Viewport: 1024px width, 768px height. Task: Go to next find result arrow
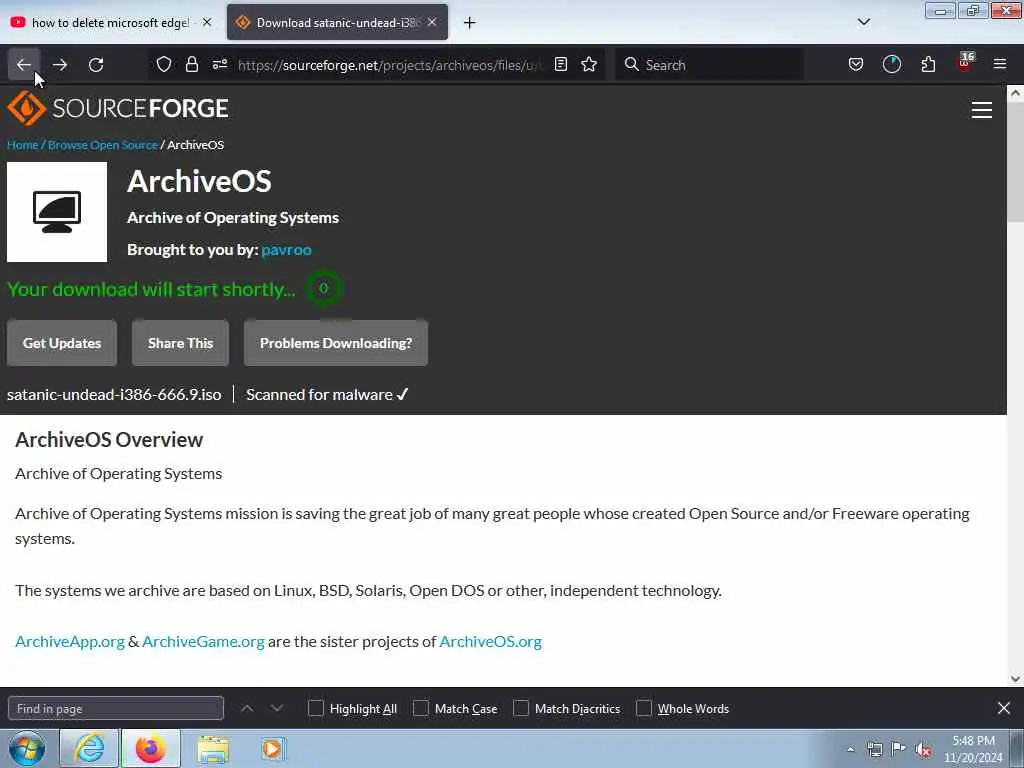coord(277,709)
